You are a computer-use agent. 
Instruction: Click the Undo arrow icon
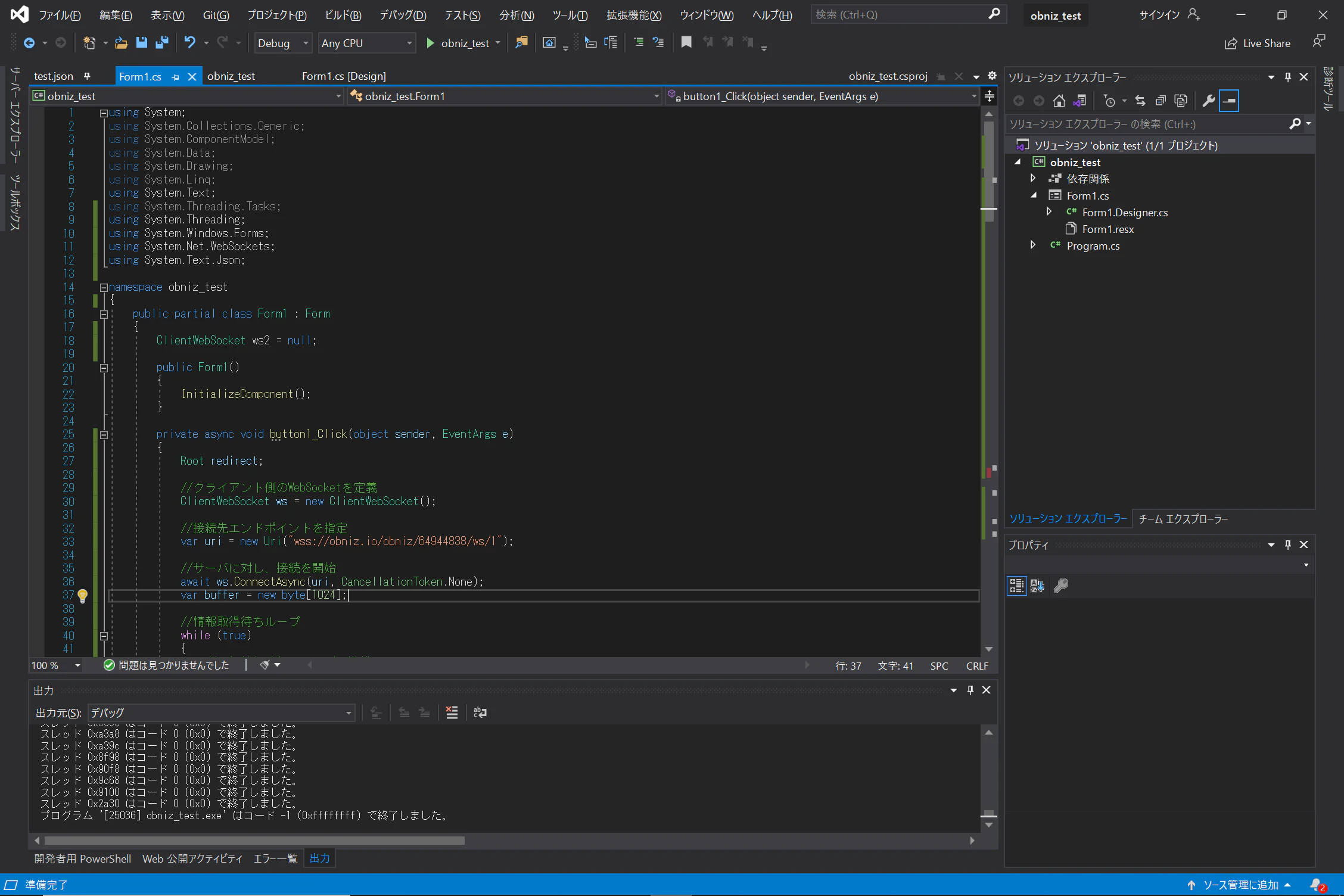[x=189, y=43]
